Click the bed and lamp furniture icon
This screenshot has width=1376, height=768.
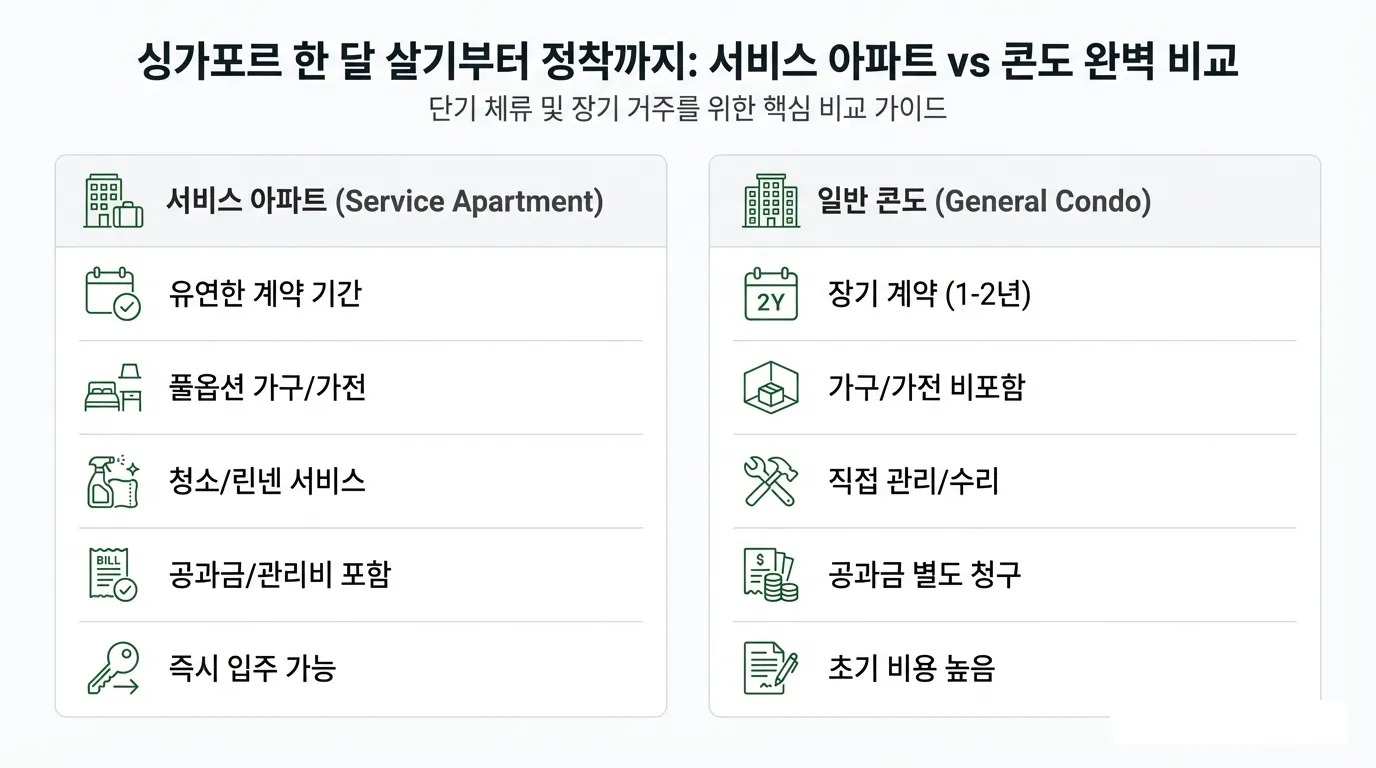point(112,388)
